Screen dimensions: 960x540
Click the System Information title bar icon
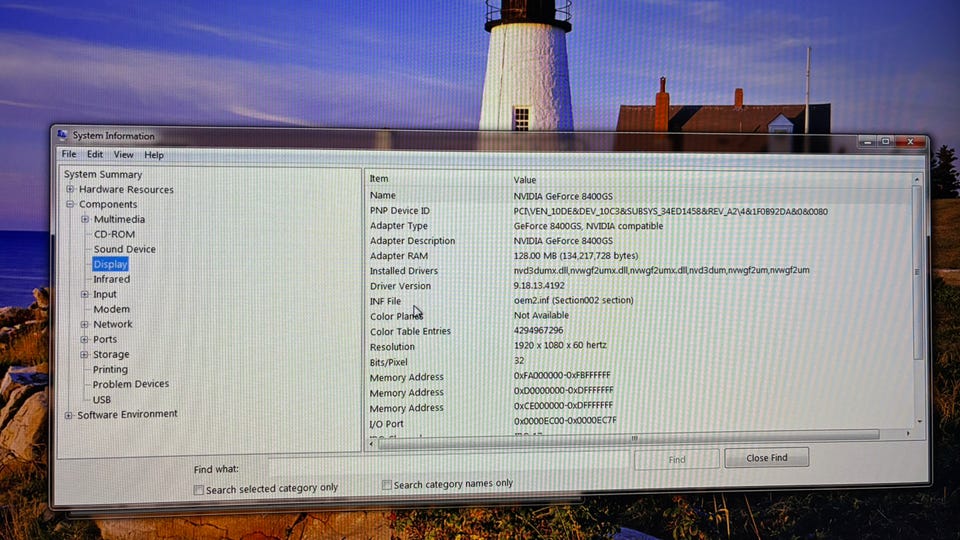[62, 135]
